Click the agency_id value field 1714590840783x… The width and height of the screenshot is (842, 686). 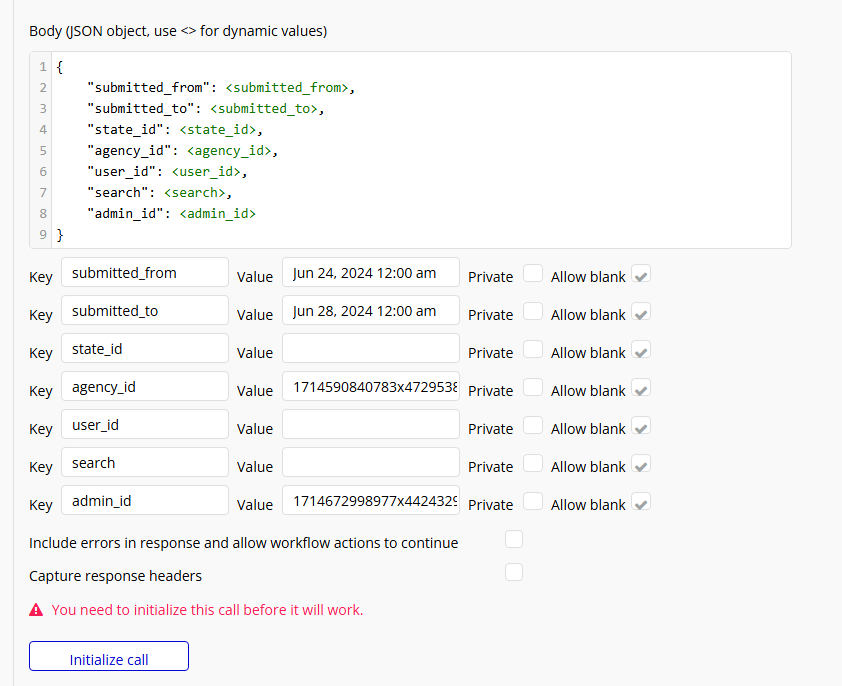tap(371, 386)
